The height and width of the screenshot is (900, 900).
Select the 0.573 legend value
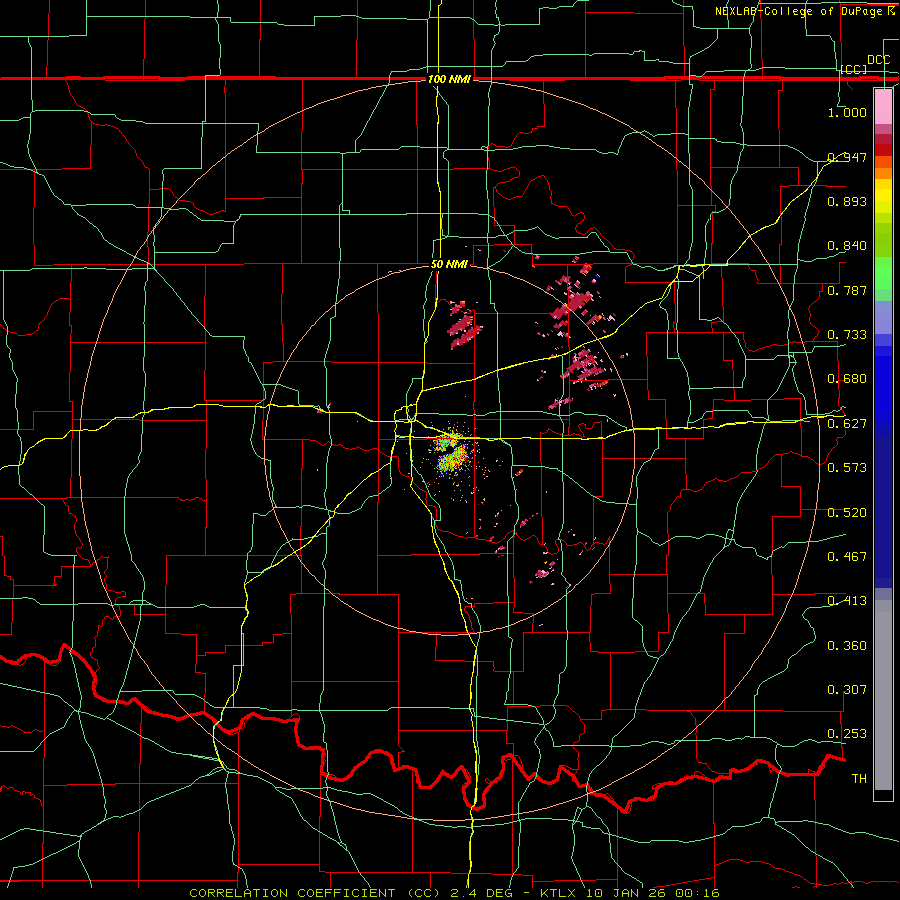847,468
